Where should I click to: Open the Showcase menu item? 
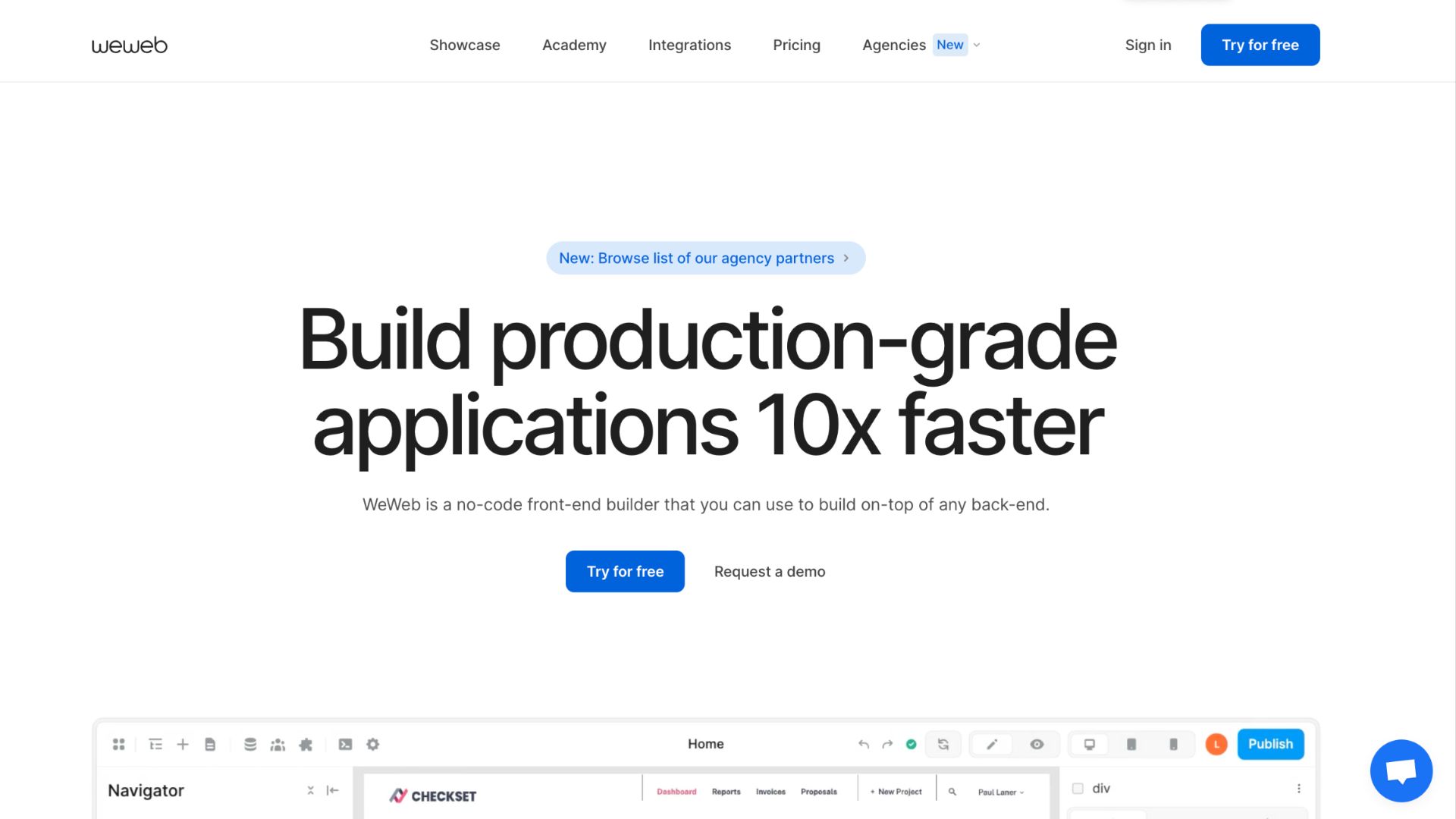[x=464, y=45]
